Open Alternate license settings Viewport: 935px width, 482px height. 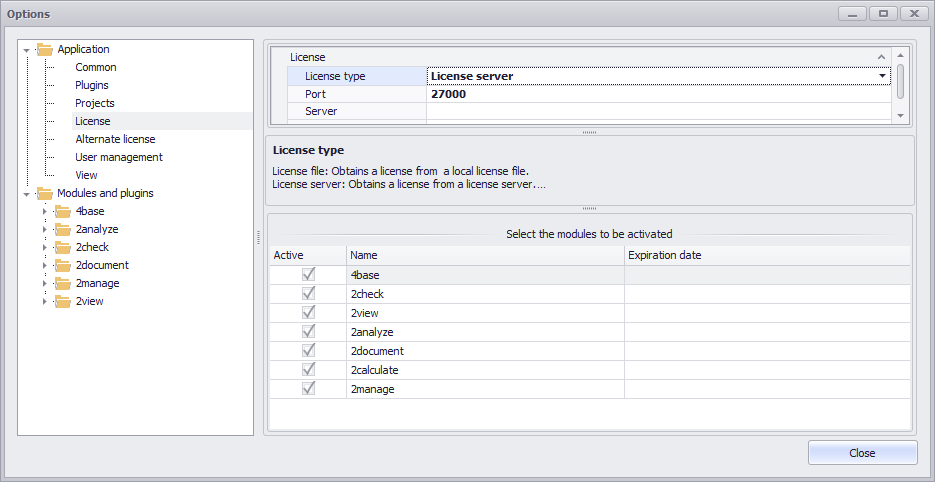point(115,139)
